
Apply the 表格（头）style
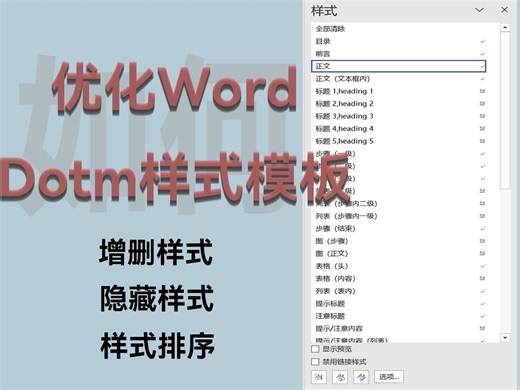coord(399,266)
